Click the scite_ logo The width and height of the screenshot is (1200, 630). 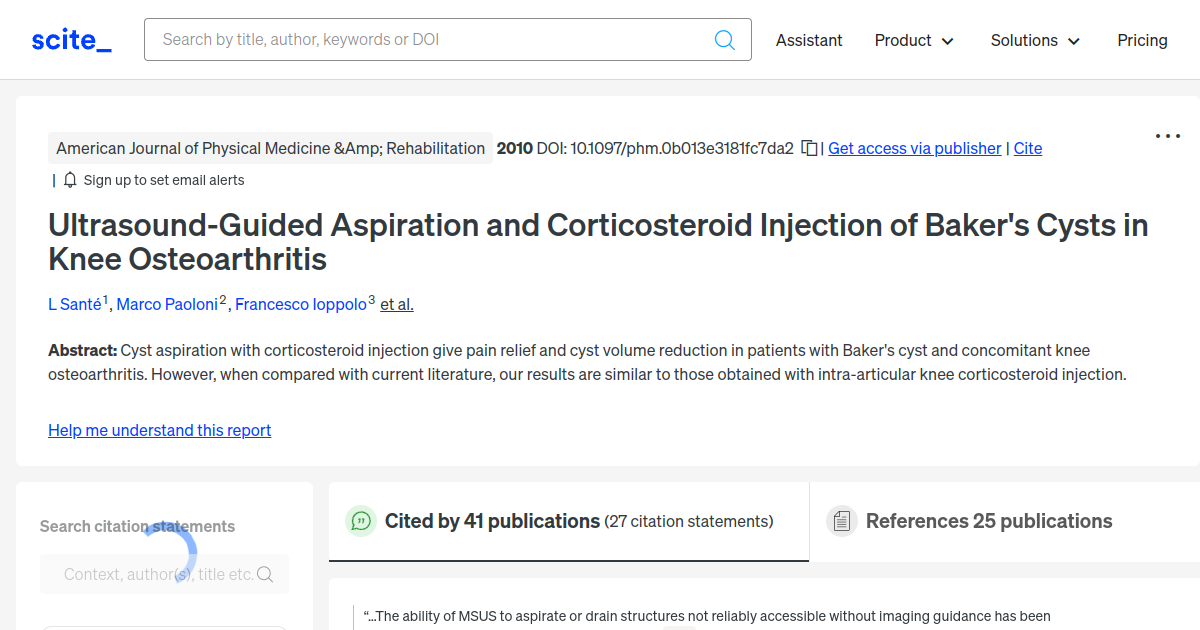[x=70, y=39]
